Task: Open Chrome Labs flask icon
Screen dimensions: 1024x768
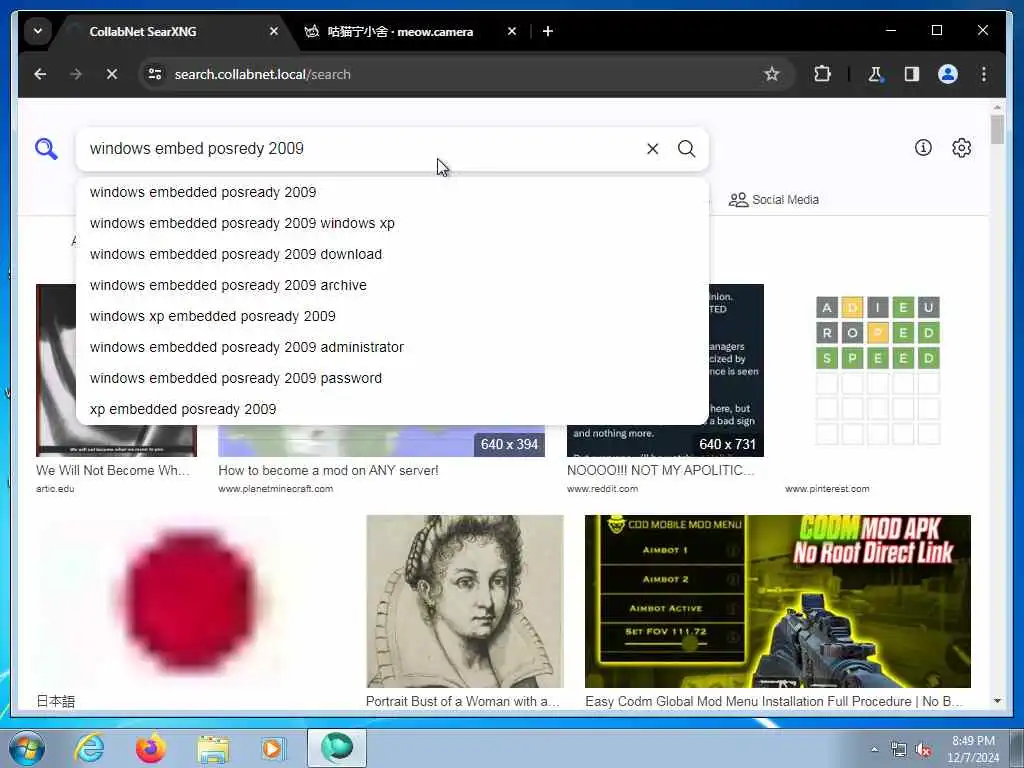Action: (x=875, y=74)
